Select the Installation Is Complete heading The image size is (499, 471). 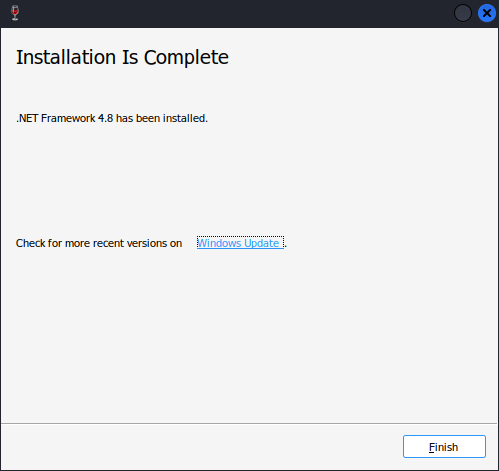pos(122,57)
